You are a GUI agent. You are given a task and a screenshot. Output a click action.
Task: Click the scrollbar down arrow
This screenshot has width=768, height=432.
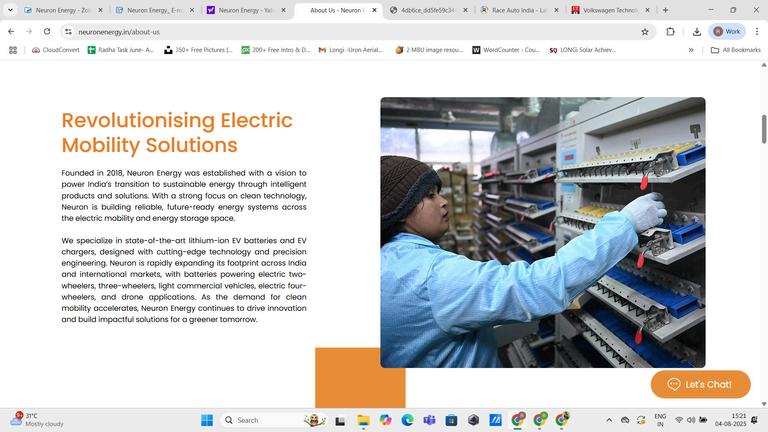point(764,404)
